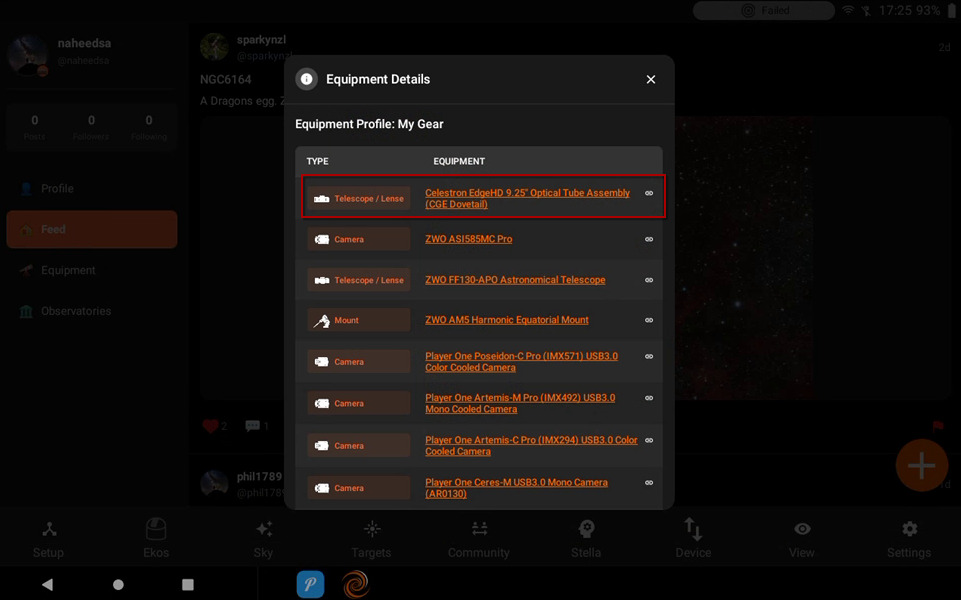Select Feed in the sidebar
Image resolution: width=961 pixels, height=600 pixels.
click(x=92, y=229)
